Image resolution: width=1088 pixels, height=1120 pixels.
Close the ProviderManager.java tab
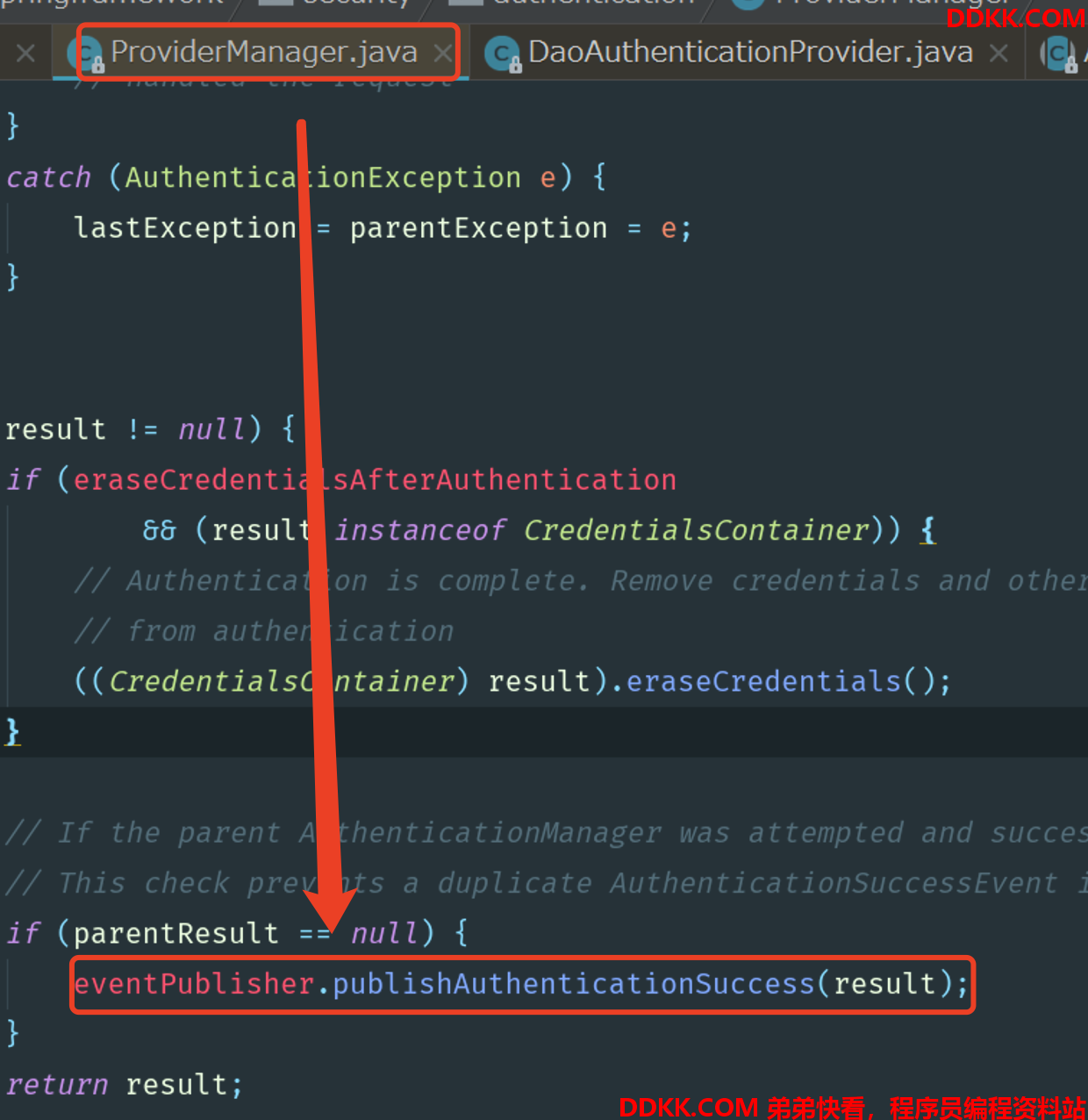tap(443, 54)
